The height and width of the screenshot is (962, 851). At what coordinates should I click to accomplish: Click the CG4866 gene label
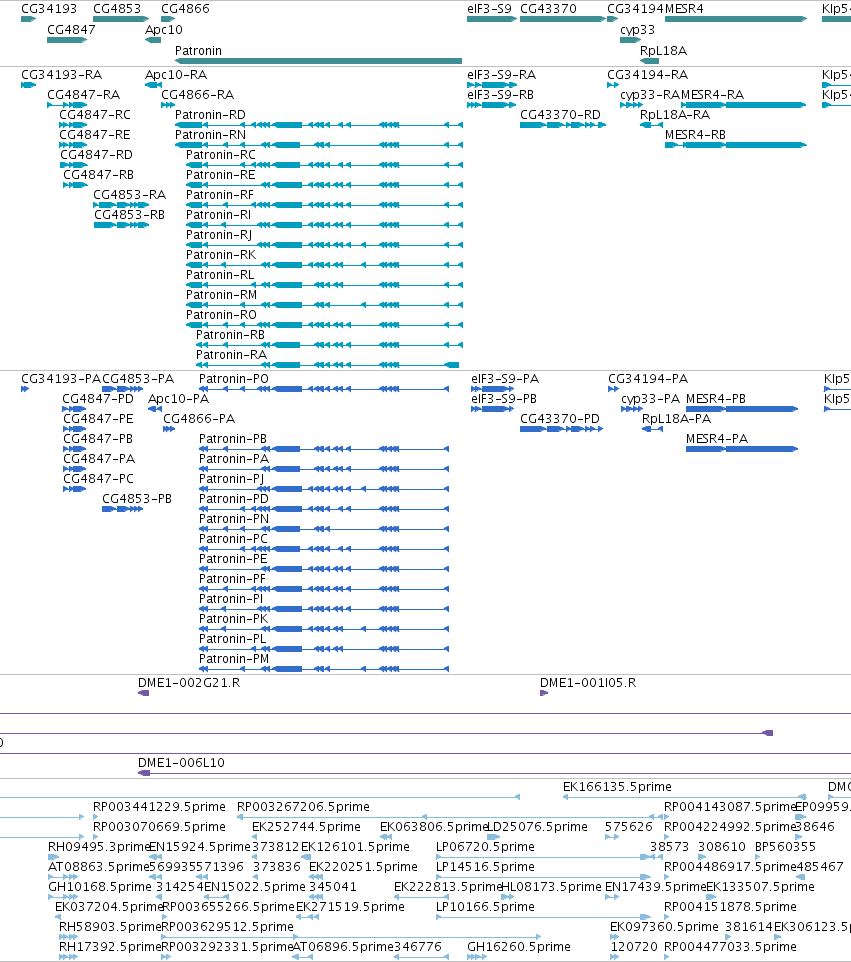(185, 9)
